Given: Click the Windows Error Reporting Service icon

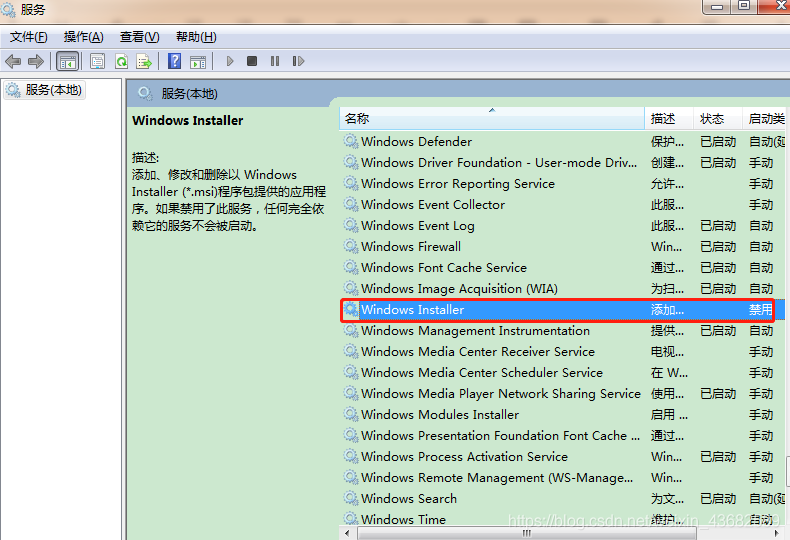Looking at the screenshot, I should click(x=351, y=183).
